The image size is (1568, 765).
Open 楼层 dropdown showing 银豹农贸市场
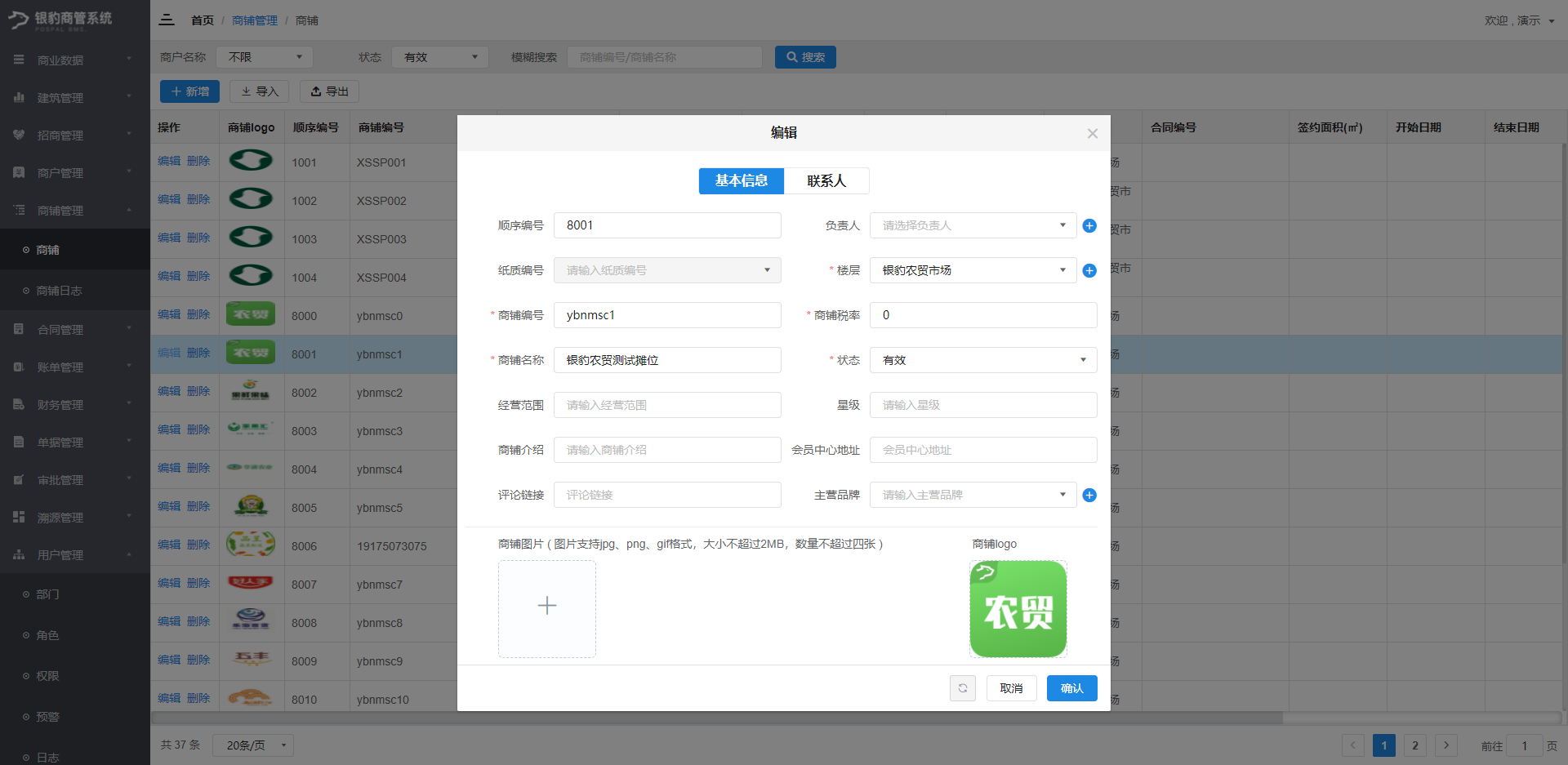click(973, 270)
